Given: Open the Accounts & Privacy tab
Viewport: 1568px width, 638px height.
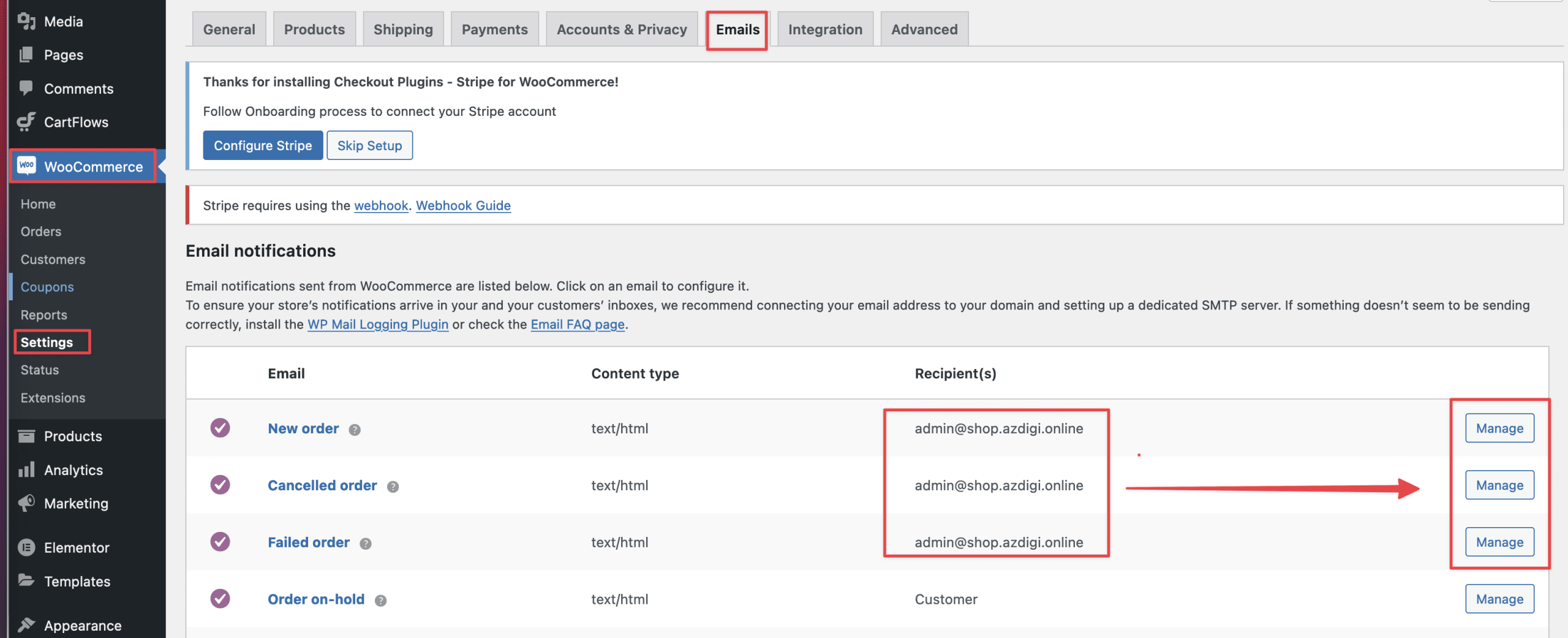Looking at the screenshot, I should [621, 29].
